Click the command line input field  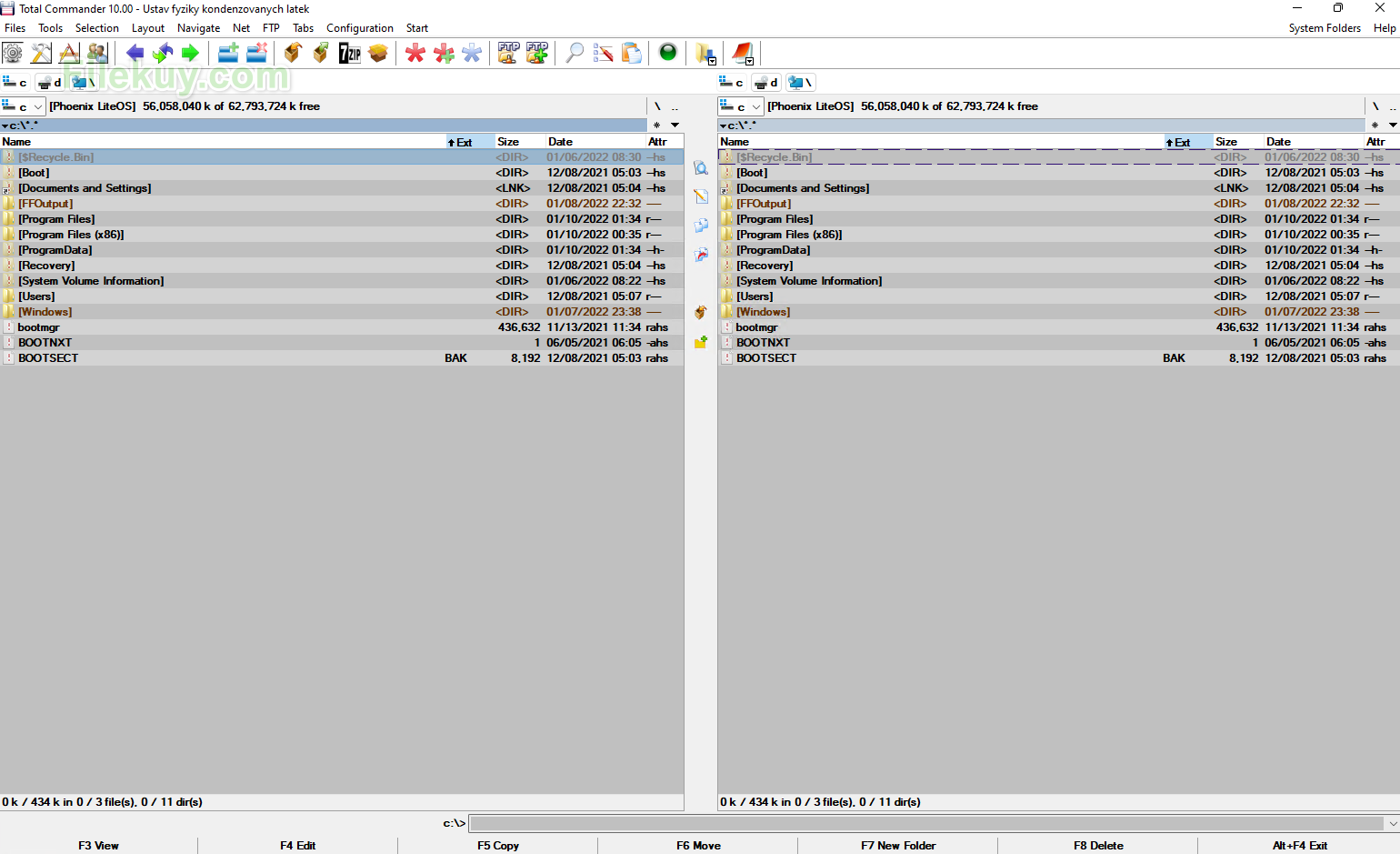pos(925,823)
